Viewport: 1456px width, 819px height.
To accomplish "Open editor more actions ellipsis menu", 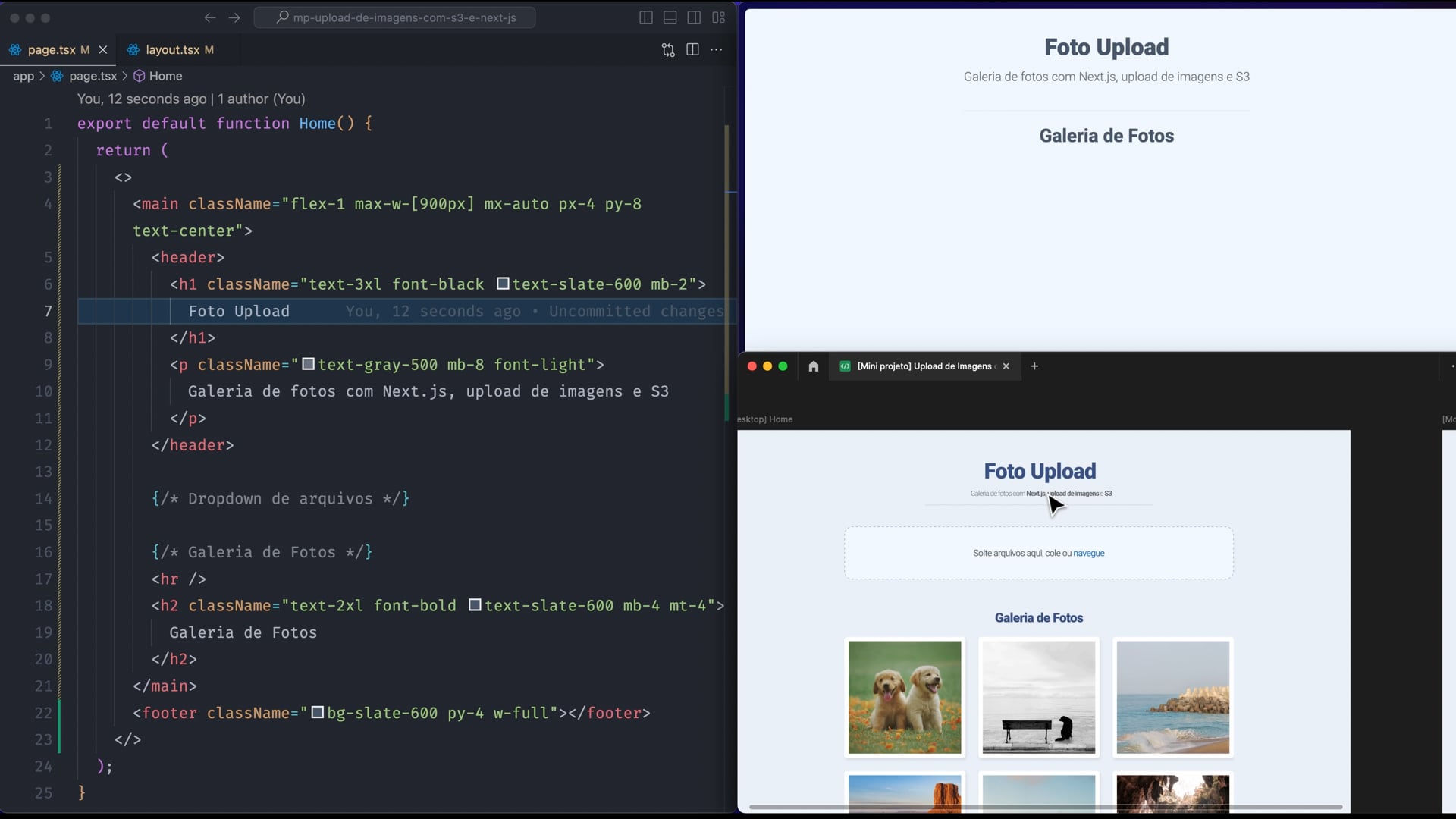I will click(717, 49).
